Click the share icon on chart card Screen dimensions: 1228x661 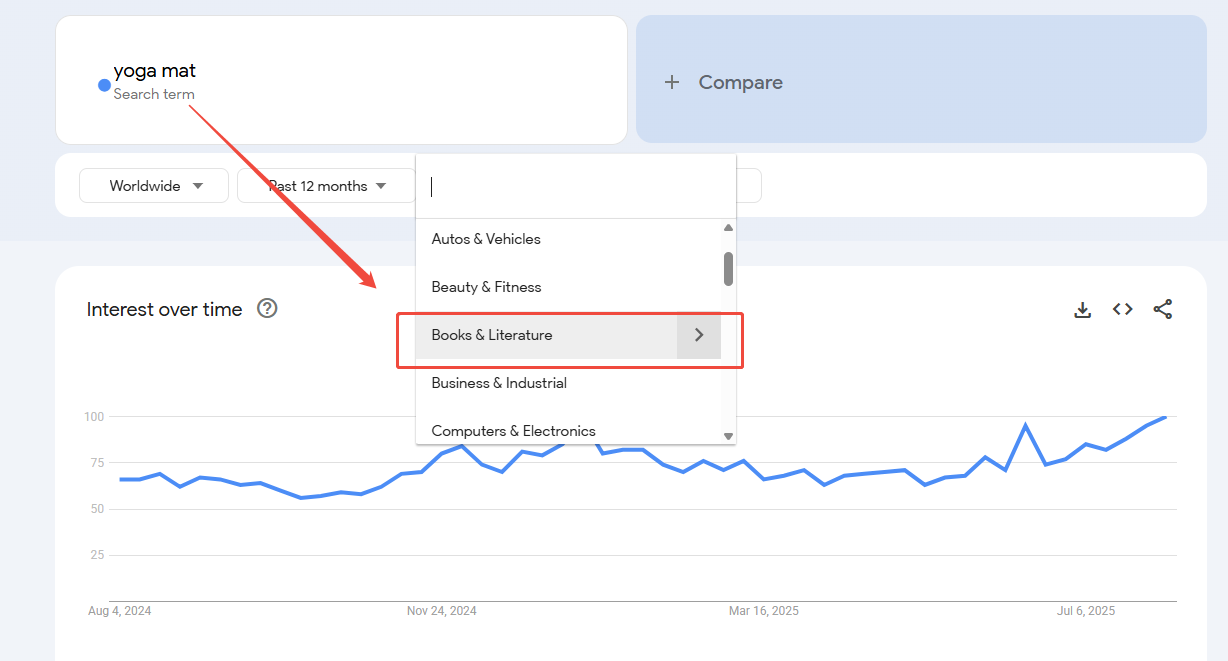tap(1162, 310)
